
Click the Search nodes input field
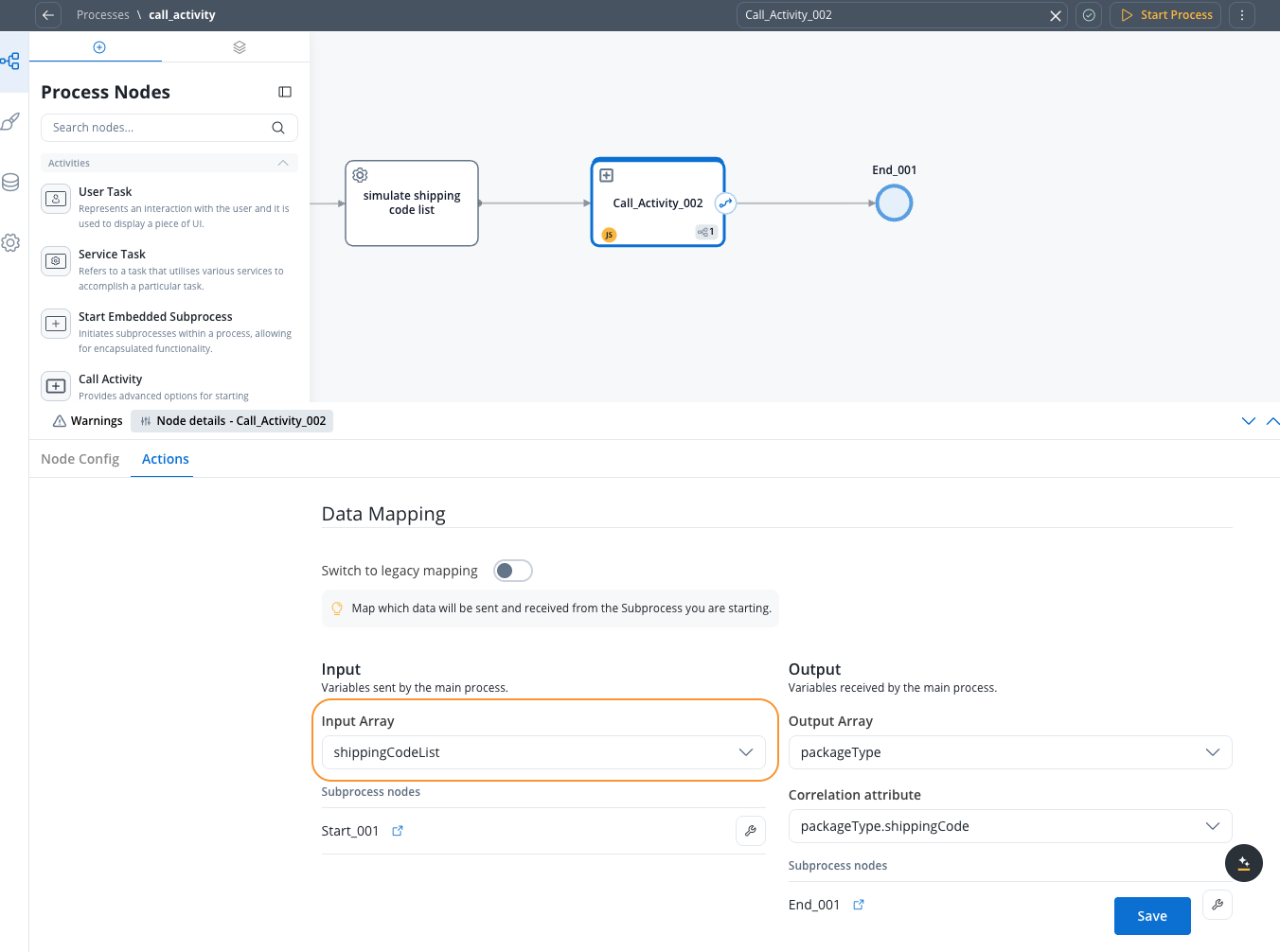[x=157, y=128]
